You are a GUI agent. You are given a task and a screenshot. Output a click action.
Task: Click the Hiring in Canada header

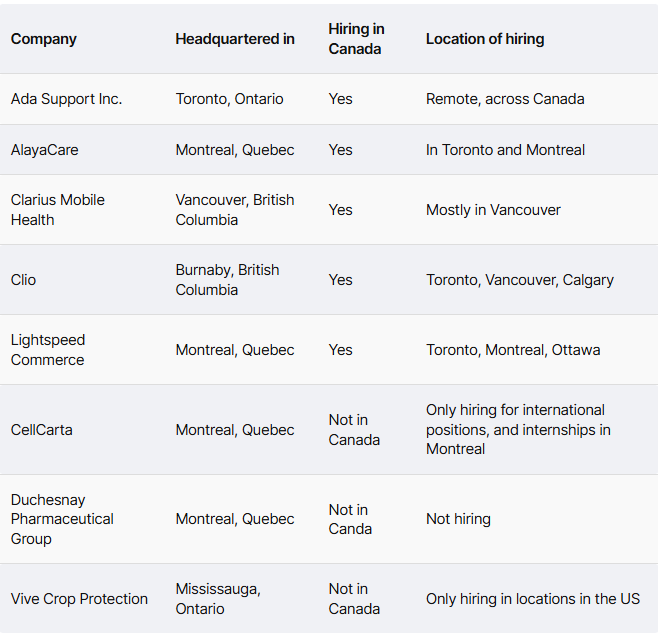355,39
